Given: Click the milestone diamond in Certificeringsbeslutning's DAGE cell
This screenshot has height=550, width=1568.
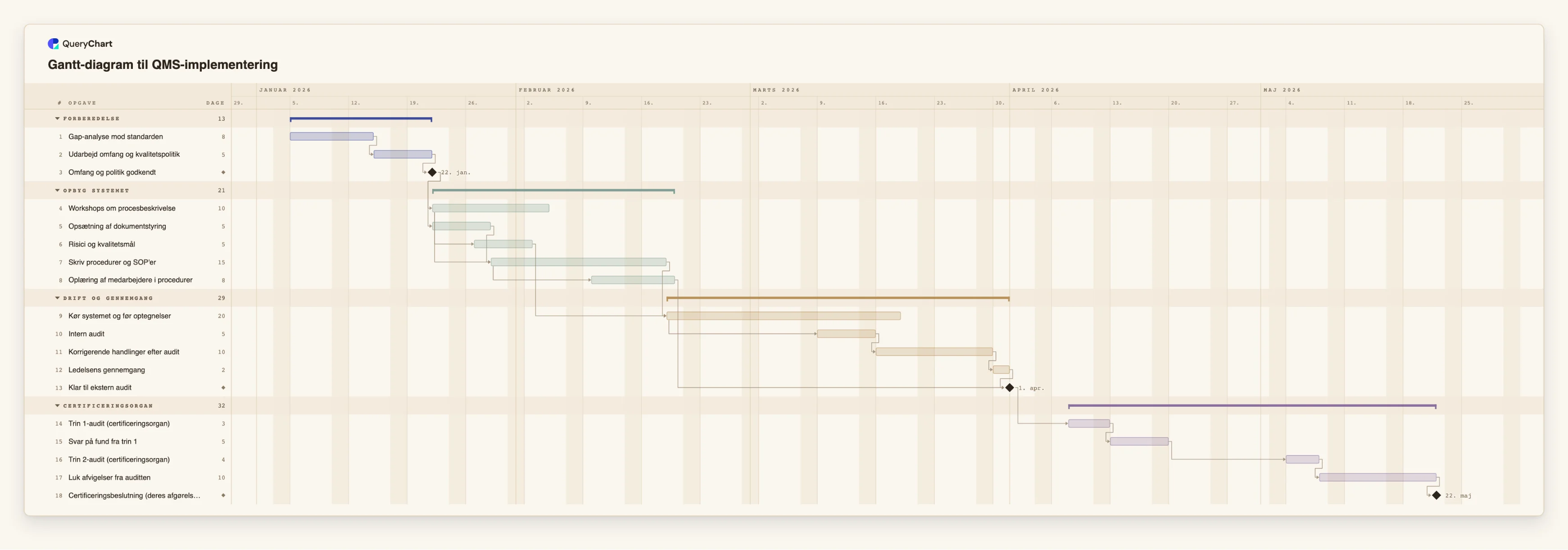Looking at the screenshot, I should pyautogui.click(x=223, y=495).
